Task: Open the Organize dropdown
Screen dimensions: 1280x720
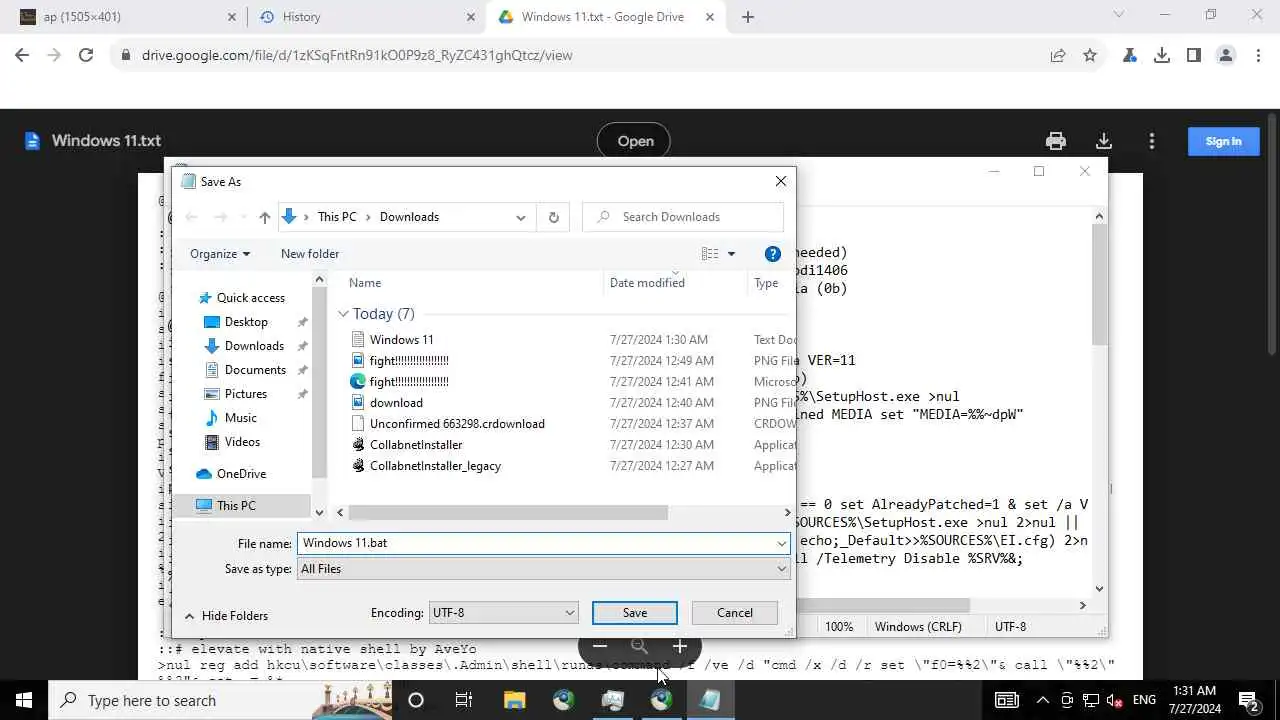Action: 220,254
